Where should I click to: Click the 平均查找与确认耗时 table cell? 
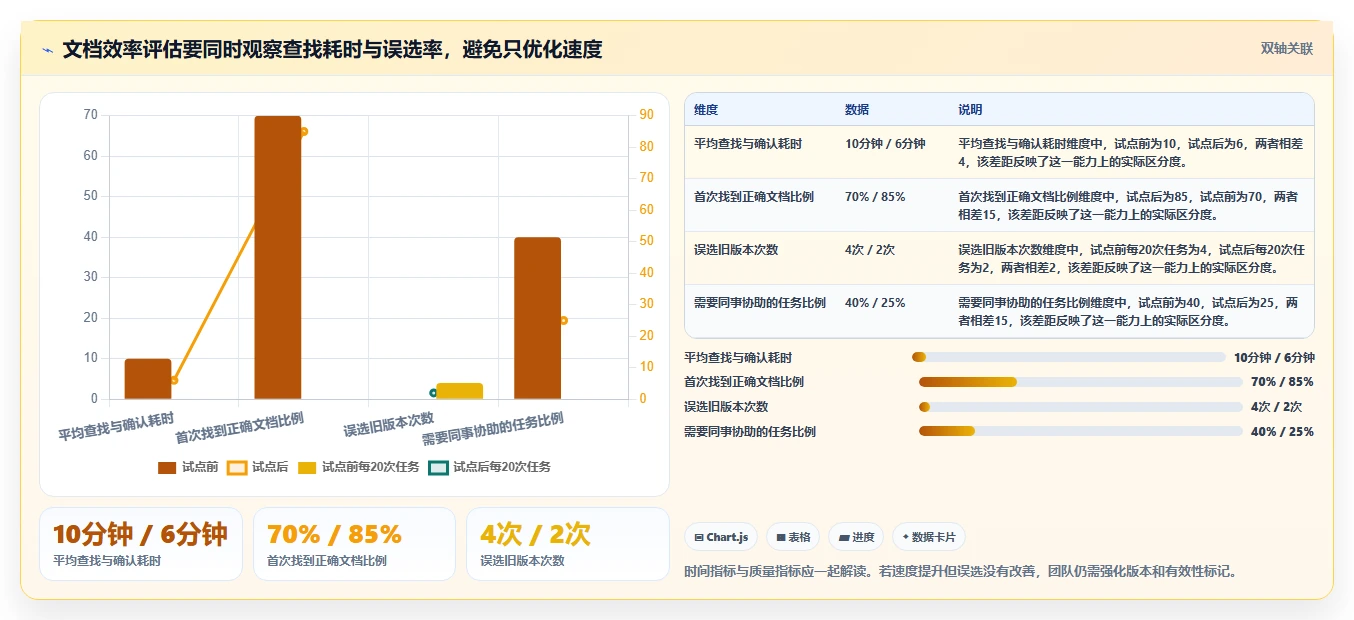(759, 152)
